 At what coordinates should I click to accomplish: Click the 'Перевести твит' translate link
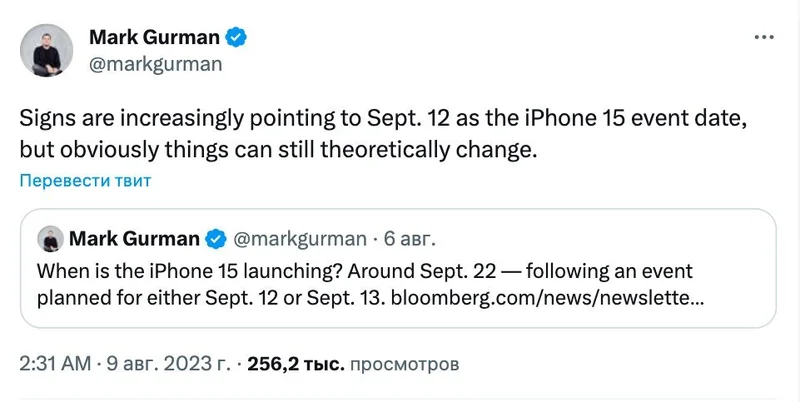click(x=85, y=181)
